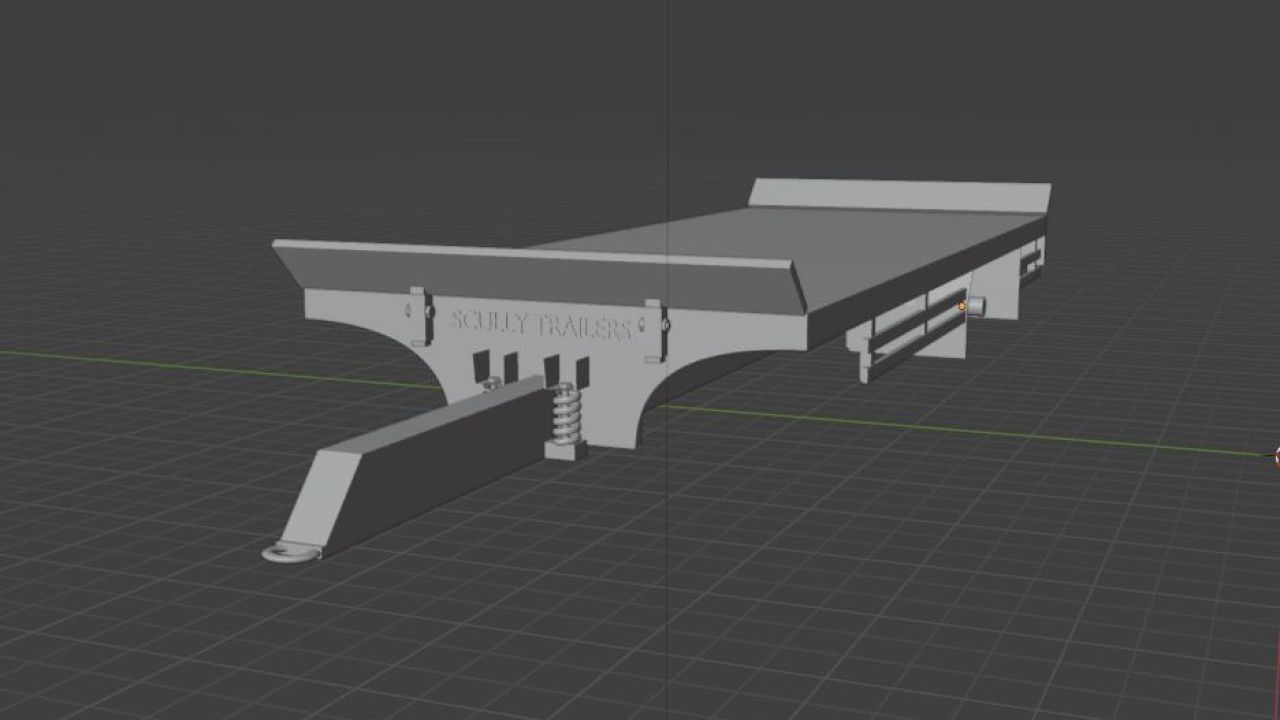Click the rightmost rectangular slot below the text
Viewport: 1280px width, 720px height.
(x=582, y=369)
